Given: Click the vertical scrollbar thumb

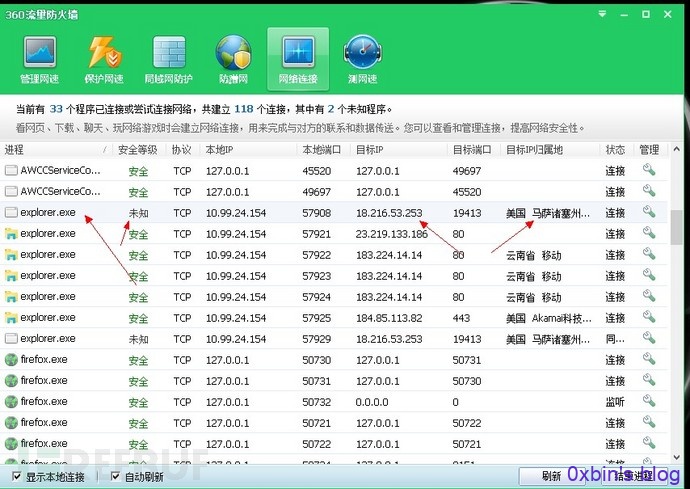Looking at the screenshot, I should (676, 227).
